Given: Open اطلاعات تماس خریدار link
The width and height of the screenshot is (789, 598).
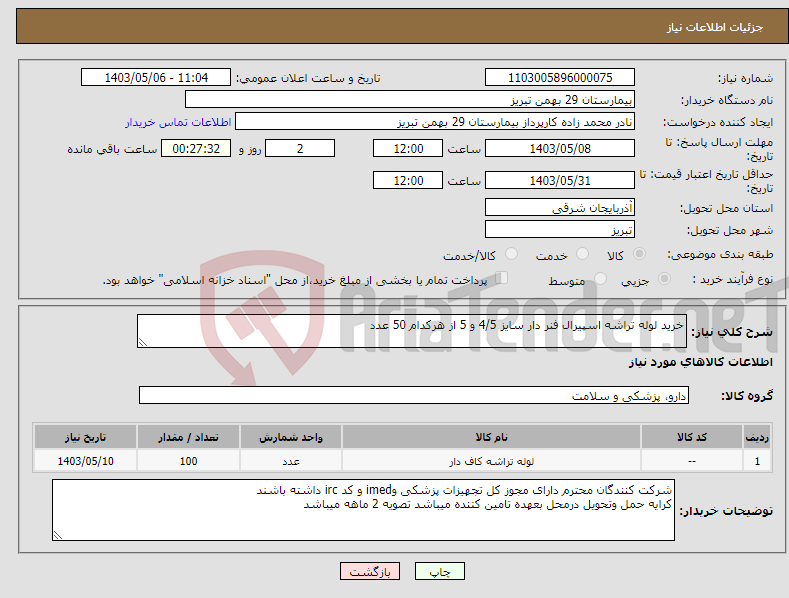Looking at the screenshot, I should point(178,122).
